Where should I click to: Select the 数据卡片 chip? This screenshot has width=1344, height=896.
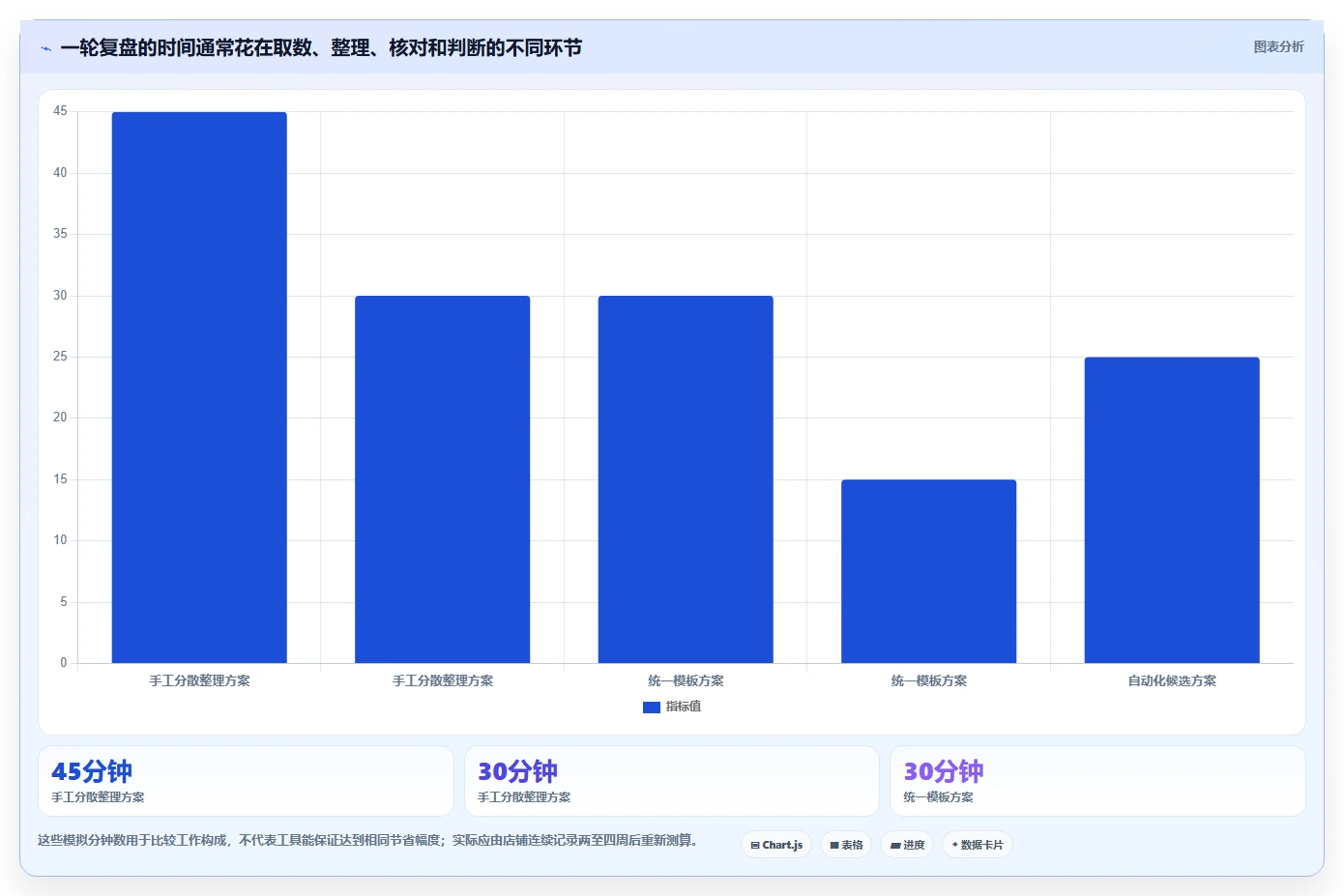(x=978, y=845)
